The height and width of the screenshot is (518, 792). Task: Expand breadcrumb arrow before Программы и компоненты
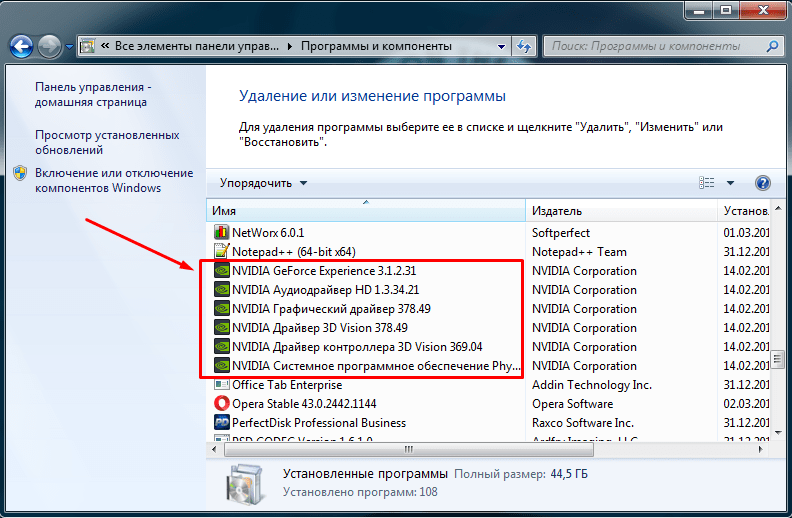tap(290, 46)
